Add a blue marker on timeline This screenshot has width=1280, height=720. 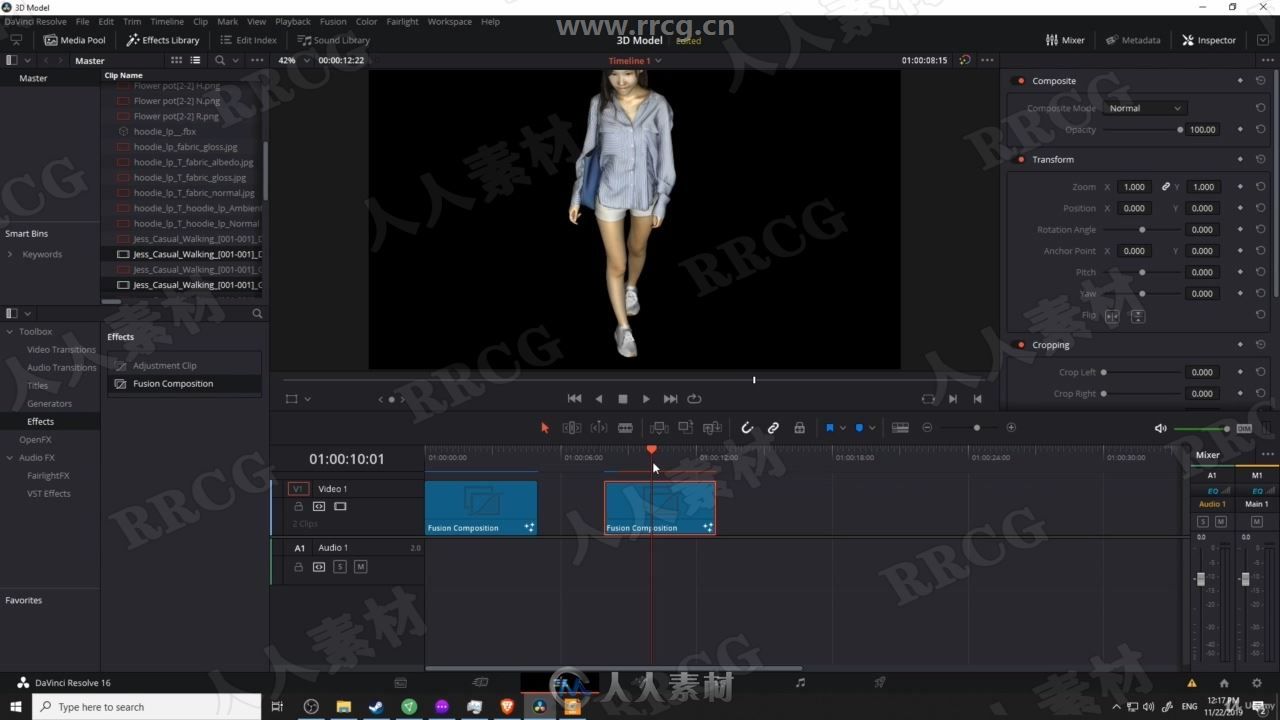[x=859, y=428]
